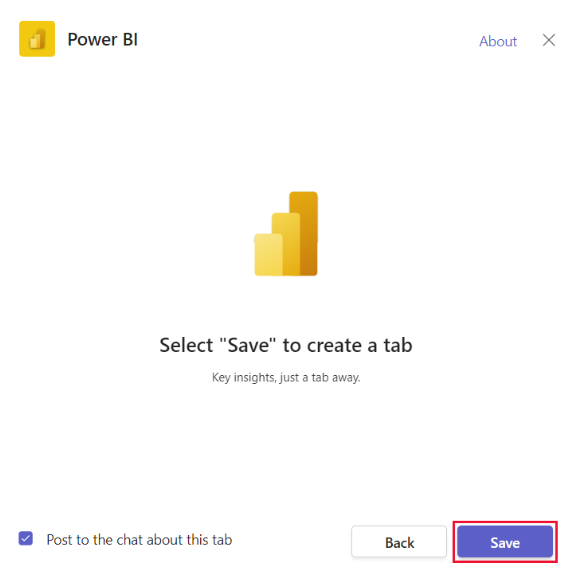577x580 pixels.
Task: View Power BI app details via About
Action: [x=498, y=41]
